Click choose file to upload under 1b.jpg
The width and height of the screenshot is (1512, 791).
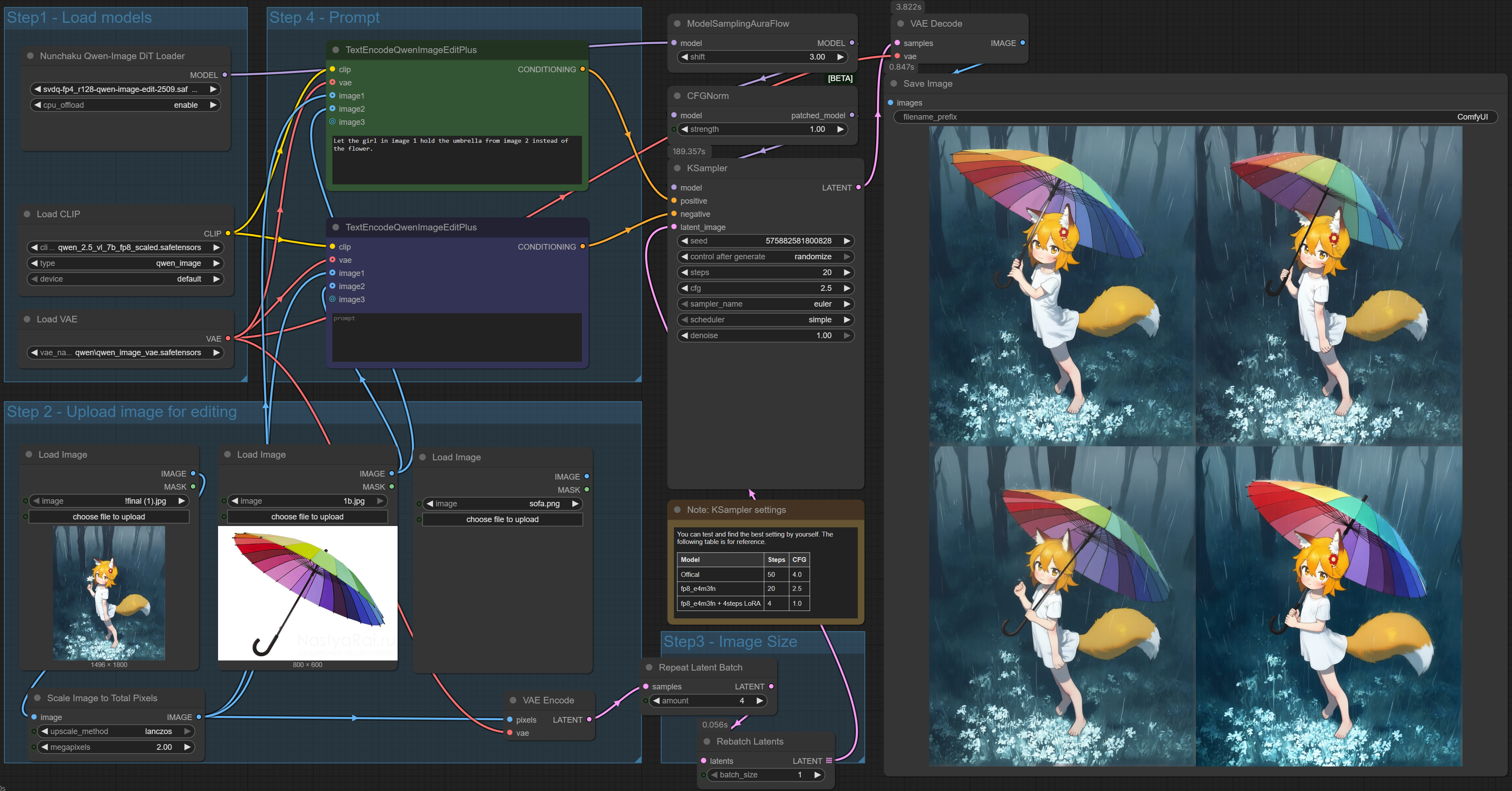coord(307,517)
